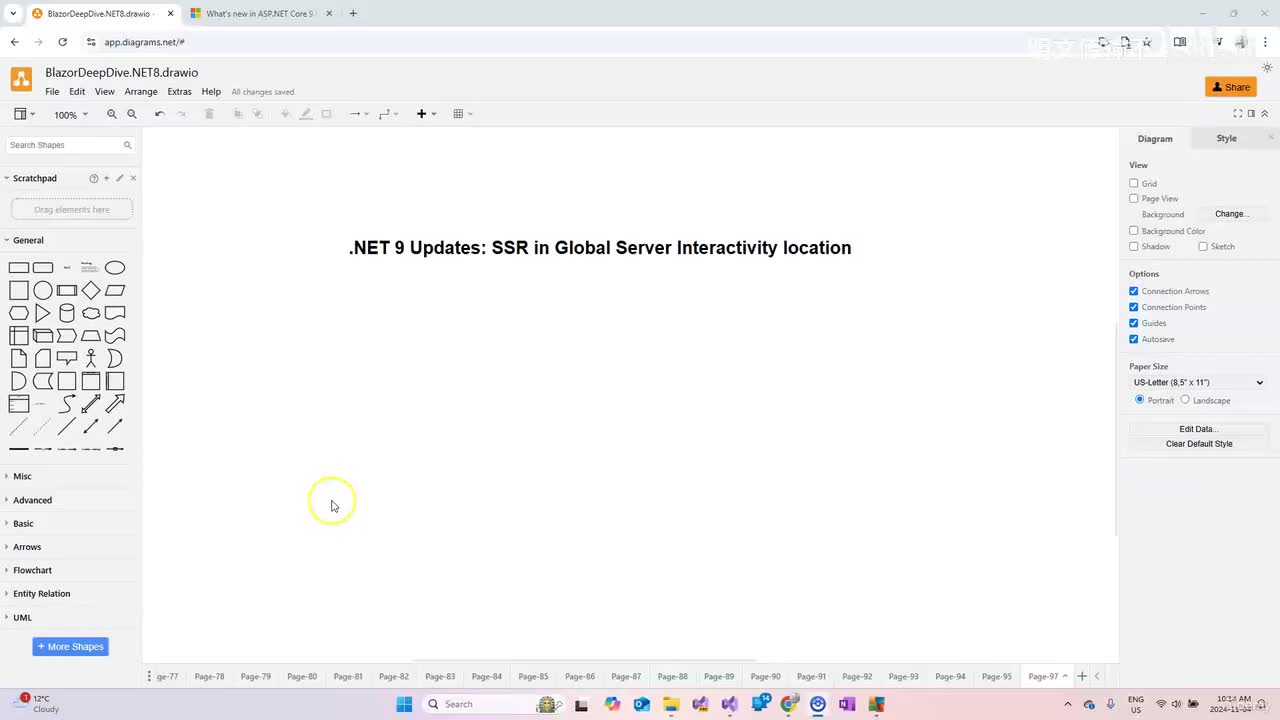Open the File menu
Image resolution: width=1280 pixels, height=720 pixels.
[52, 91]
